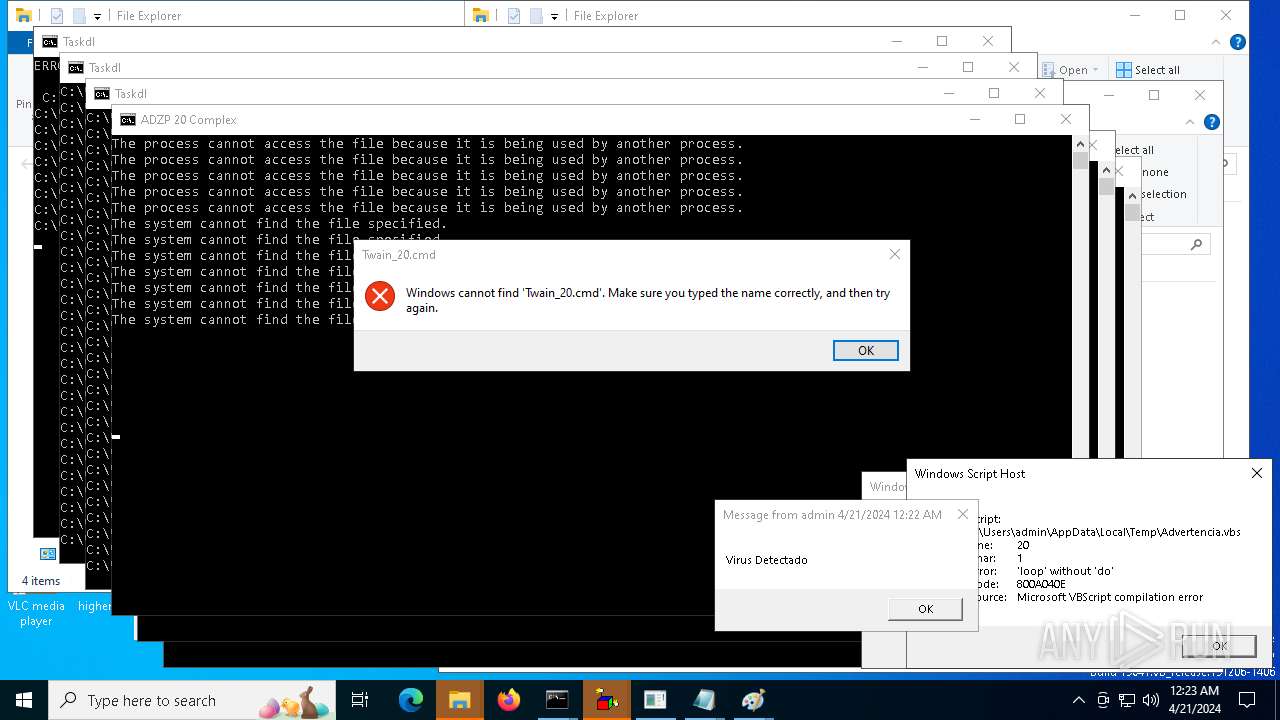Open the Paint palette taskbar icon
The width and height of the screenshot is (1280, 720).
[x=753, y=700]
